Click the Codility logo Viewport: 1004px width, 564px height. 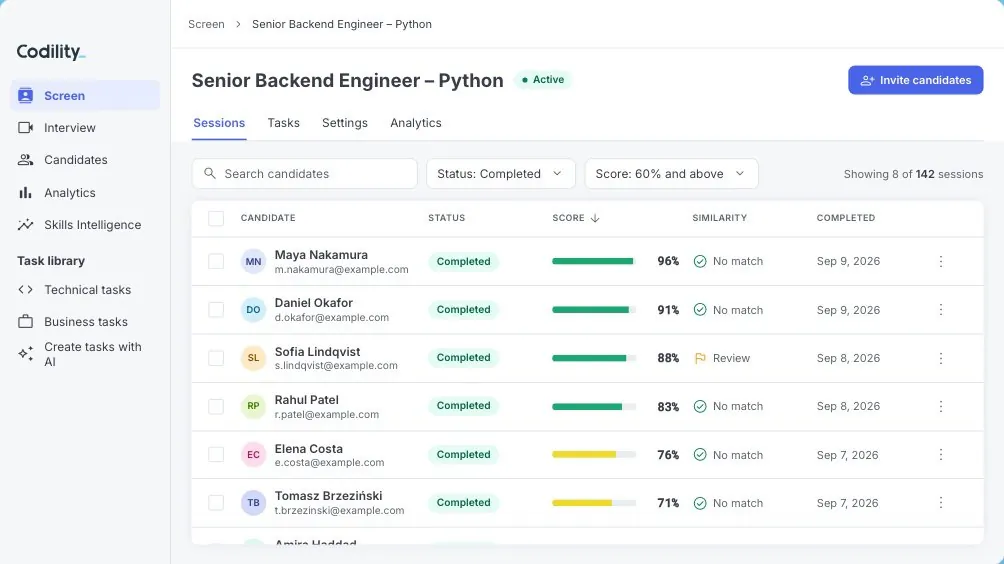click(51, 52)
